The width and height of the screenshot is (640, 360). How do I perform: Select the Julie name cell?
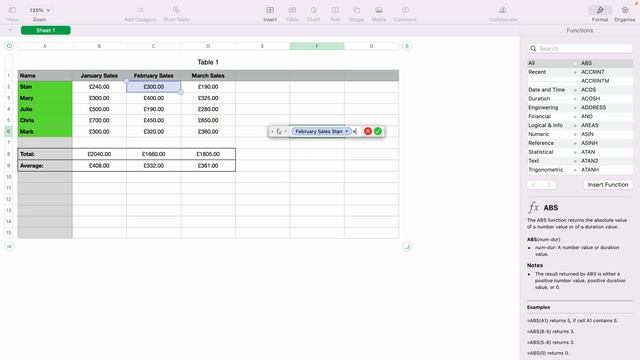pos(45,109)
